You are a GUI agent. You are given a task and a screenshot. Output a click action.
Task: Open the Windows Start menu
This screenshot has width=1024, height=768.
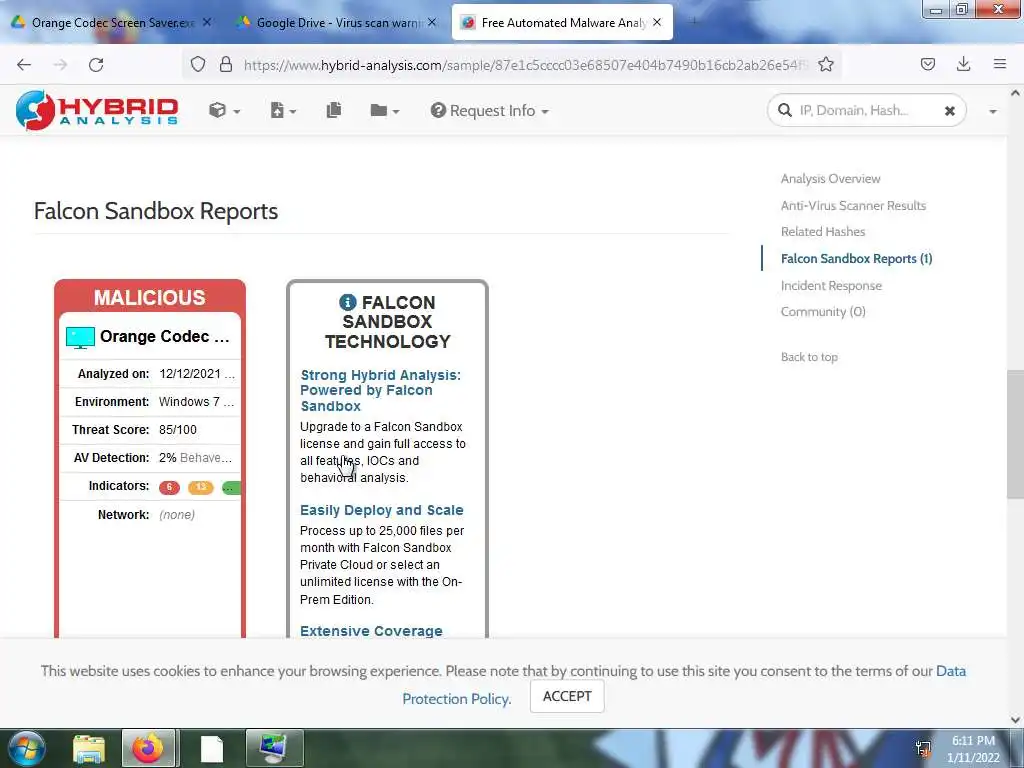pyautogui.click(x=25, y=748)
